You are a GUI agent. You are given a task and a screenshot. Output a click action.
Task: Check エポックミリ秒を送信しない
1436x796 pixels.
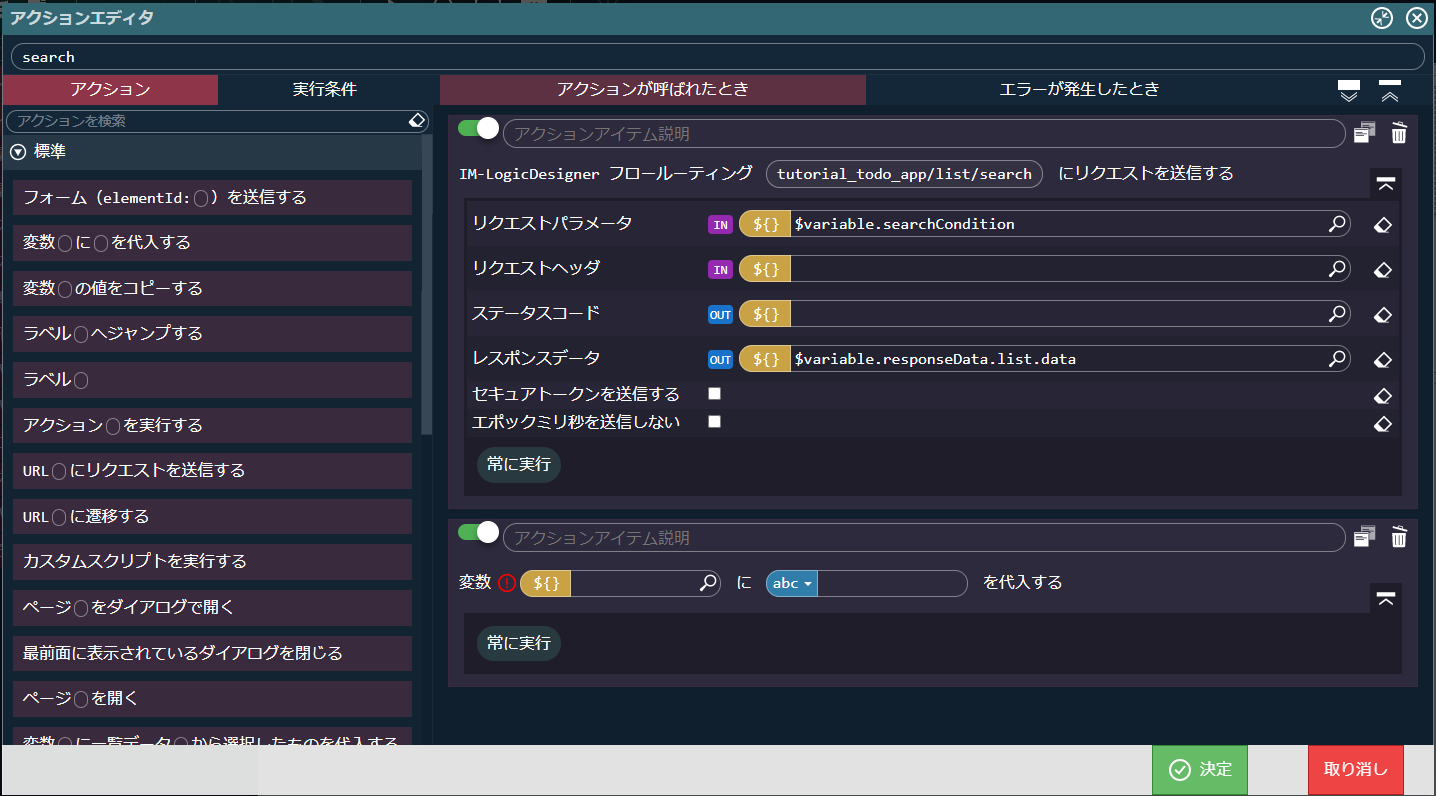tap(714, 421)
